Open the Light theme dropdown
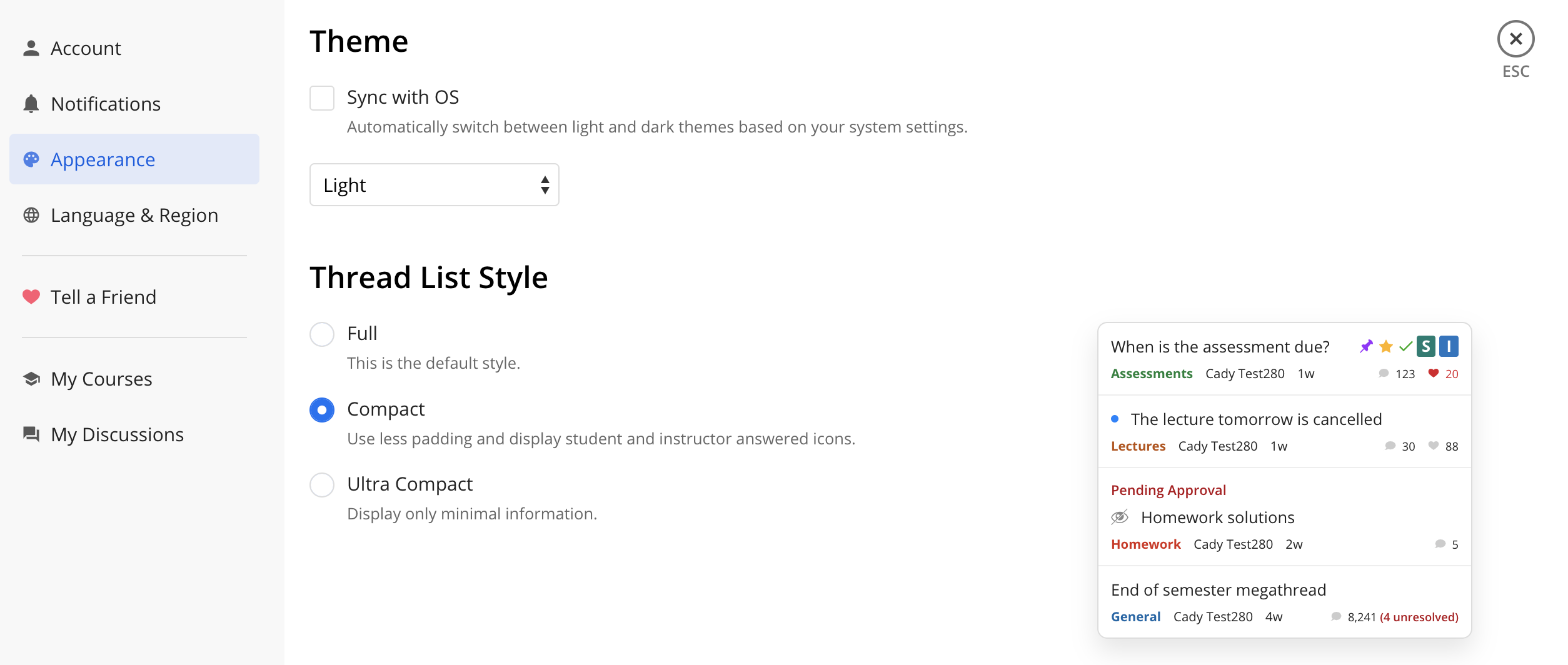Image resolution: width=1568 pixels, height=665 pixels. [434, 185]
